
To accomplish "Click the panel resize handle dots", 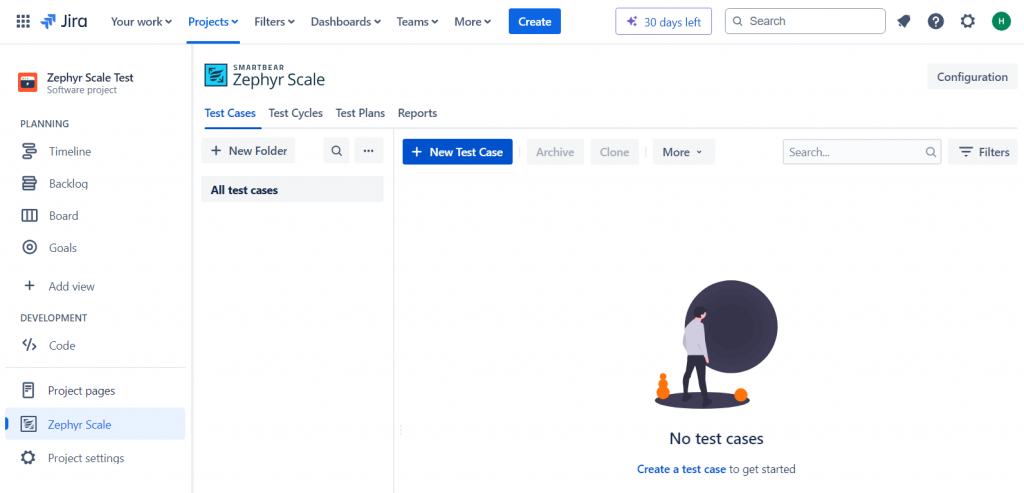I will 400,430.
